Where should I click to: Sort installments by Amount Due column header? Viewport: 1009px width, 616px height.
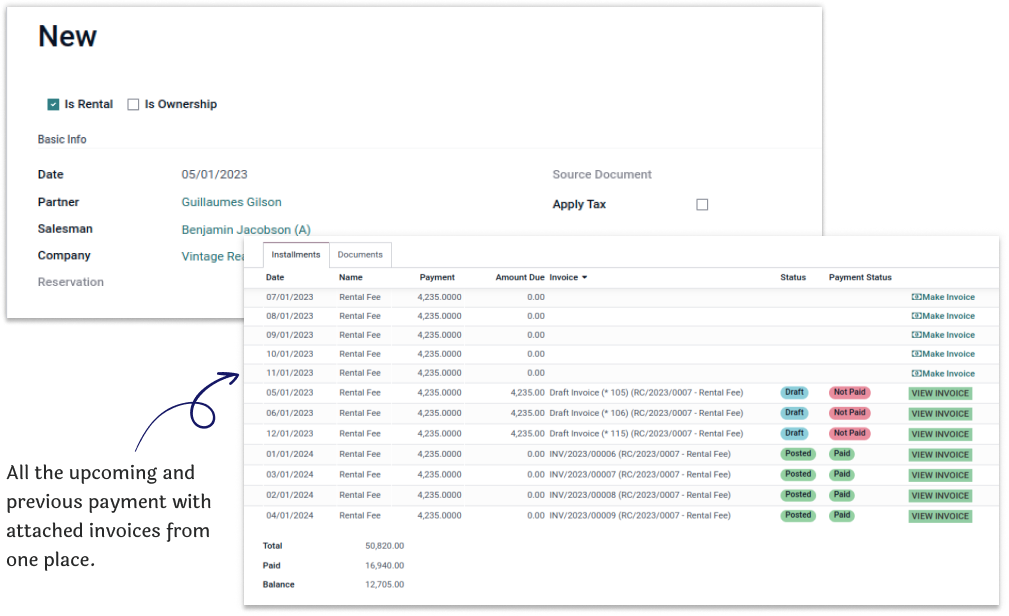(520, 277)
